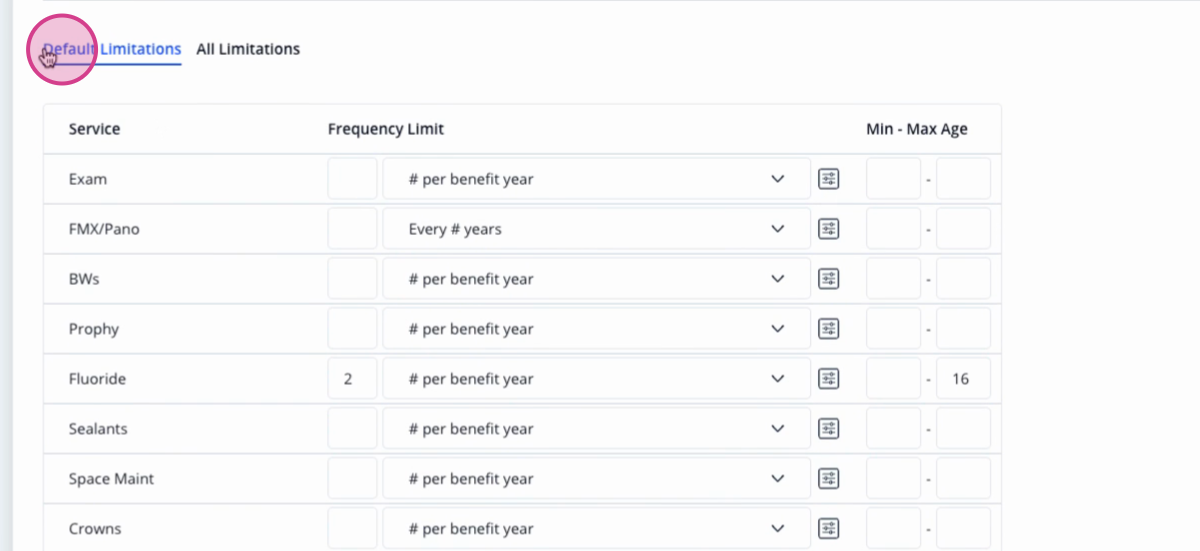Focus the Sealants max age field
Viewport: 1200px width, 551px height.
click(x=964, y=429)
